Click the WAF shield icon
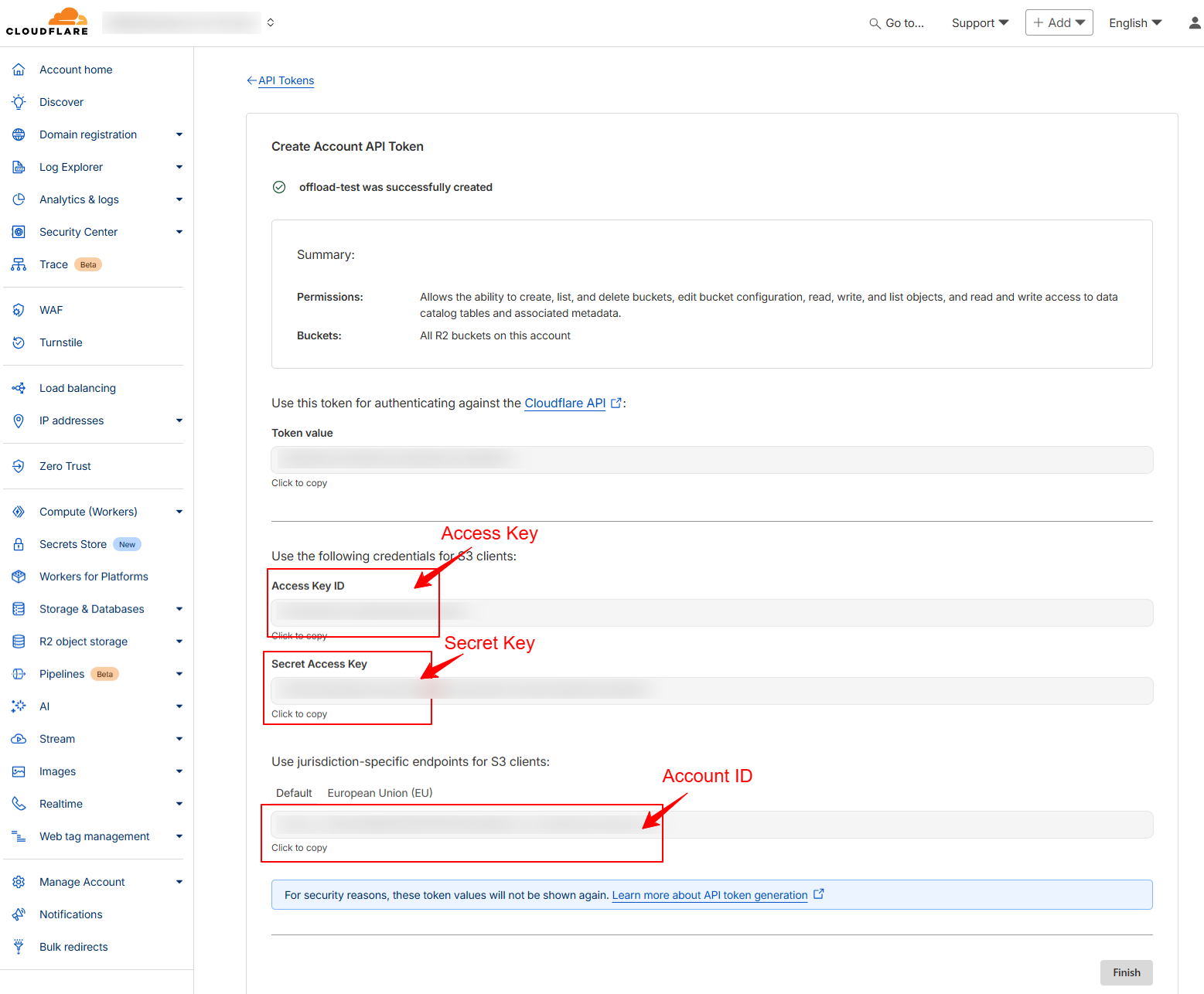The width and height of the screenshot is (1204, 994). (x=19, y=310)
